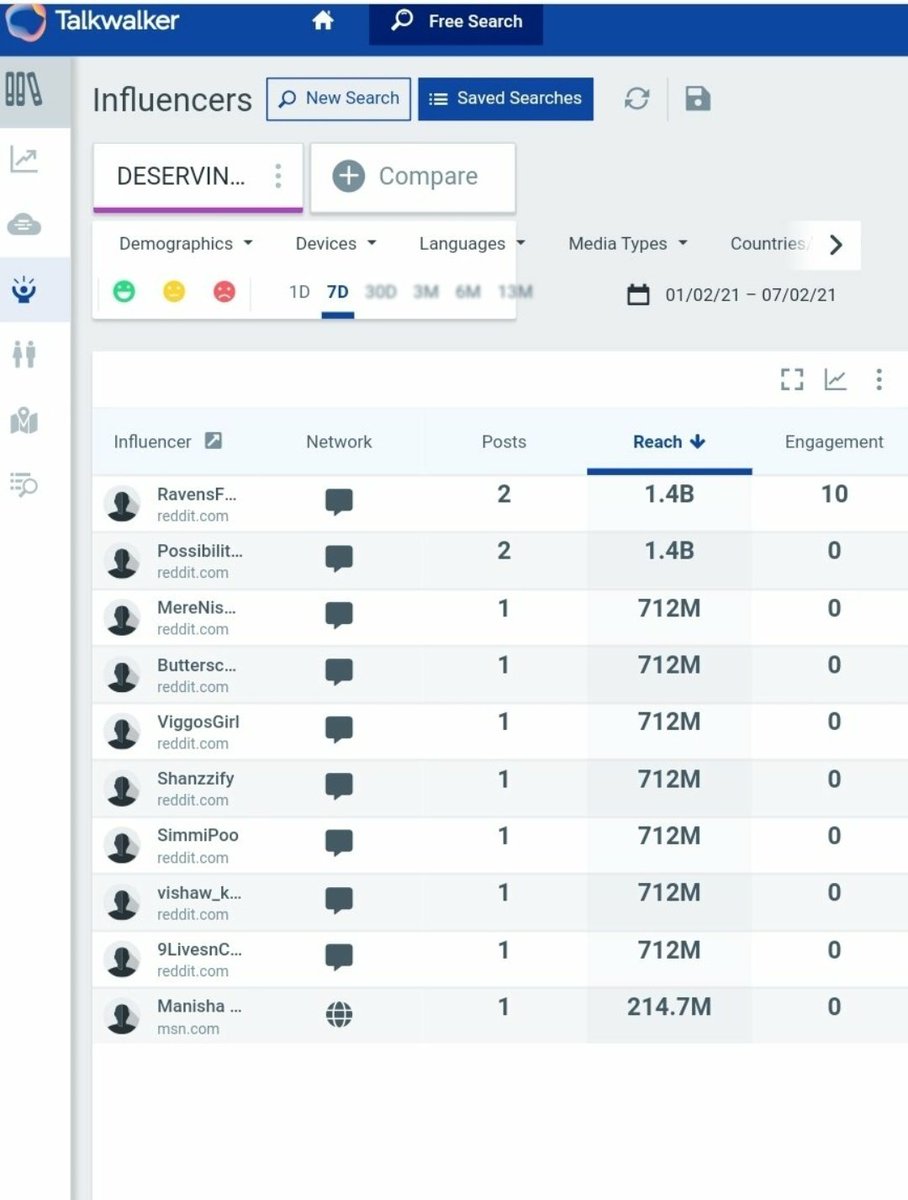The height and width of the screenshot is (1200, 908).
Task: Click the SimmiPoo avatar icon
Action: (122, 847)
